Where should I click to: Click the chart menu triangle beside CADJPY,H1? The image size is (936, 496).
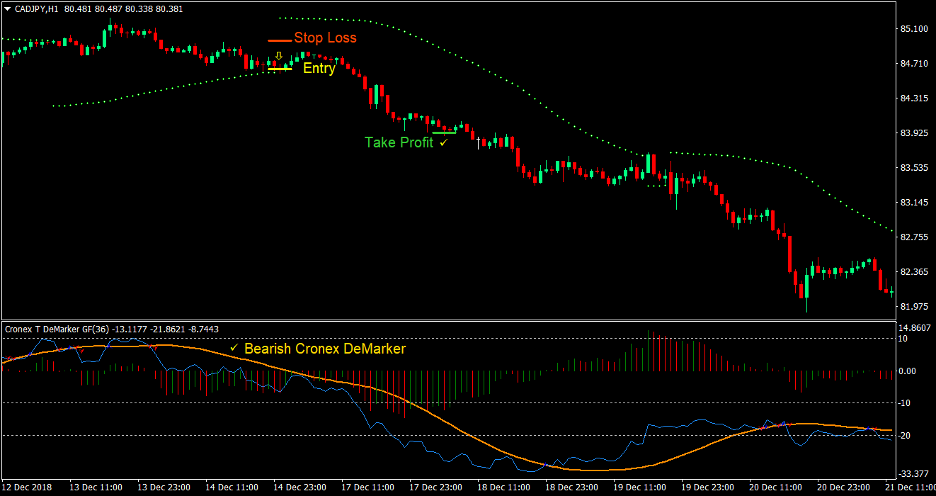point(8,9)
